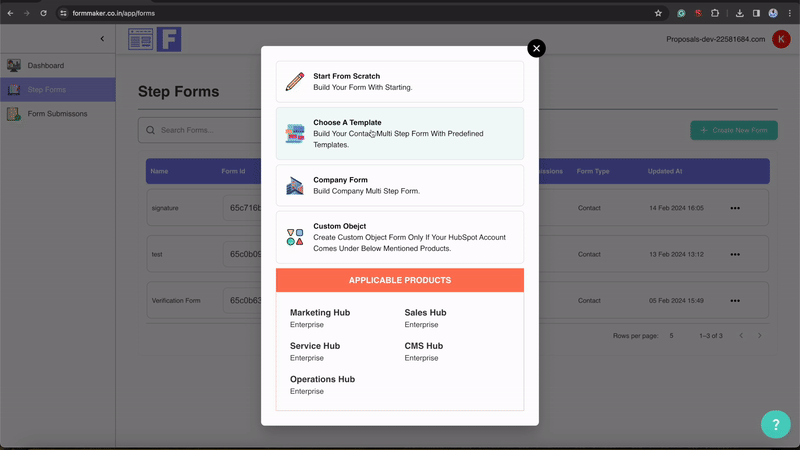Click green extension icon in toolbar
This screenshot has width=800, height=450.
[681, 13]
